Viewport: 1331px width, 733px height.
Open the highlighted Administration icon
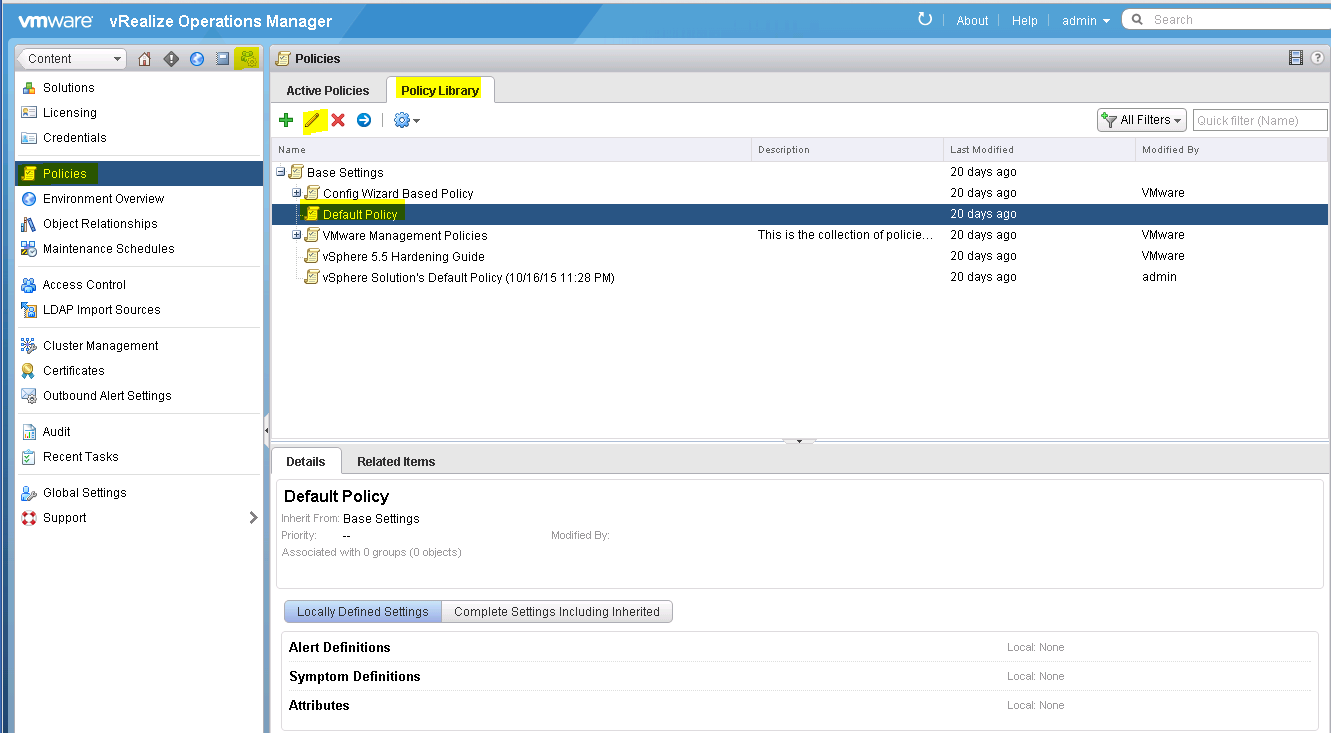pos(247,59)
